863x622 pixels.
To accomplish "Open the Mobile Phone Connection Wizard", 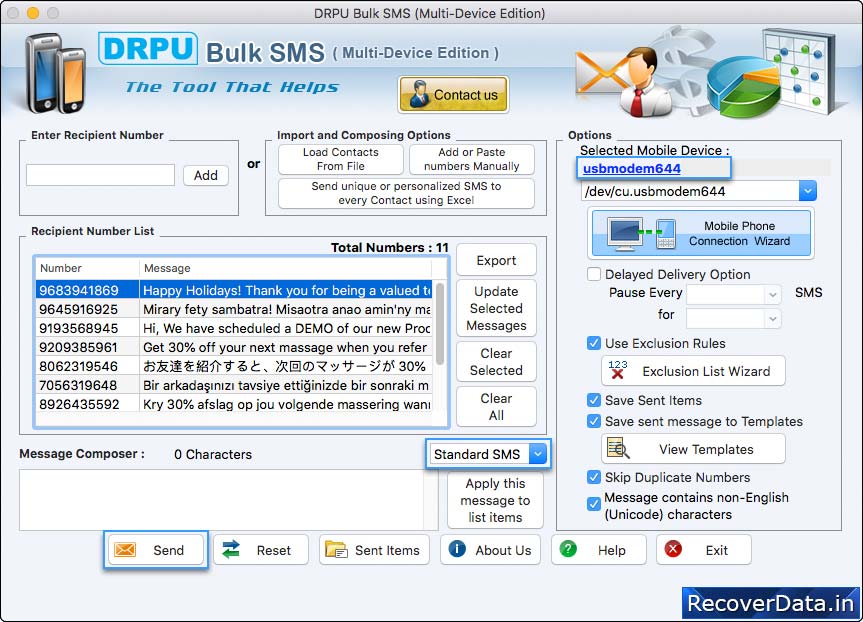I will point(701,233).
